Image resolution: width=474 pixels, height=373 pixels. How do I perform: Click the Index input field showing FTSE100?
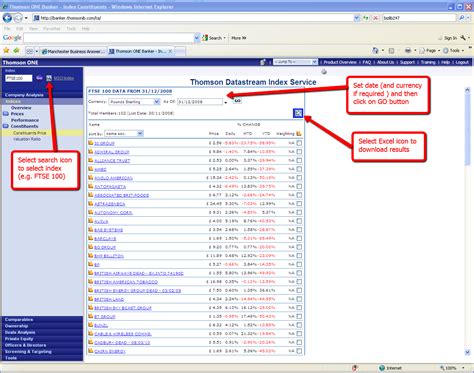point(19,78)
